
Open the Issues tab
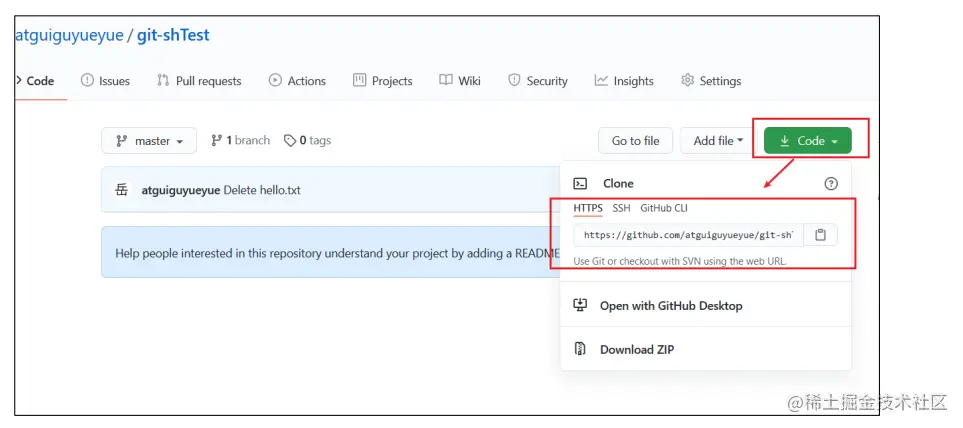[x=106, y=81]
